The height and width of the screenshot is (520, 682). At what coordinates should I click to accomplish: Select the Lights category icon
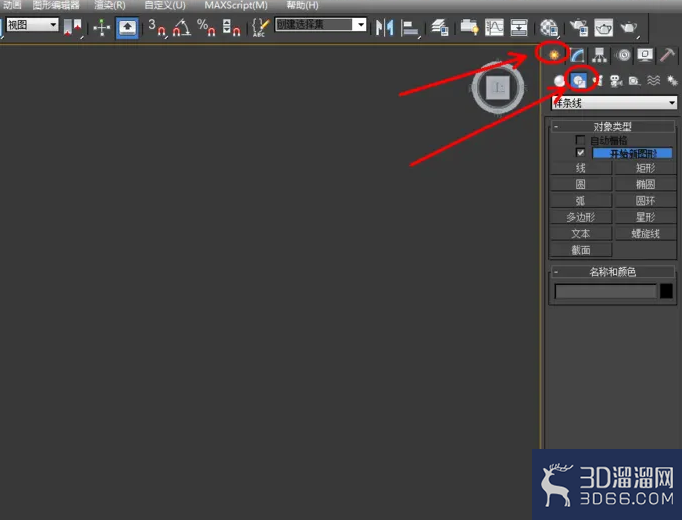tap(598, 81)
